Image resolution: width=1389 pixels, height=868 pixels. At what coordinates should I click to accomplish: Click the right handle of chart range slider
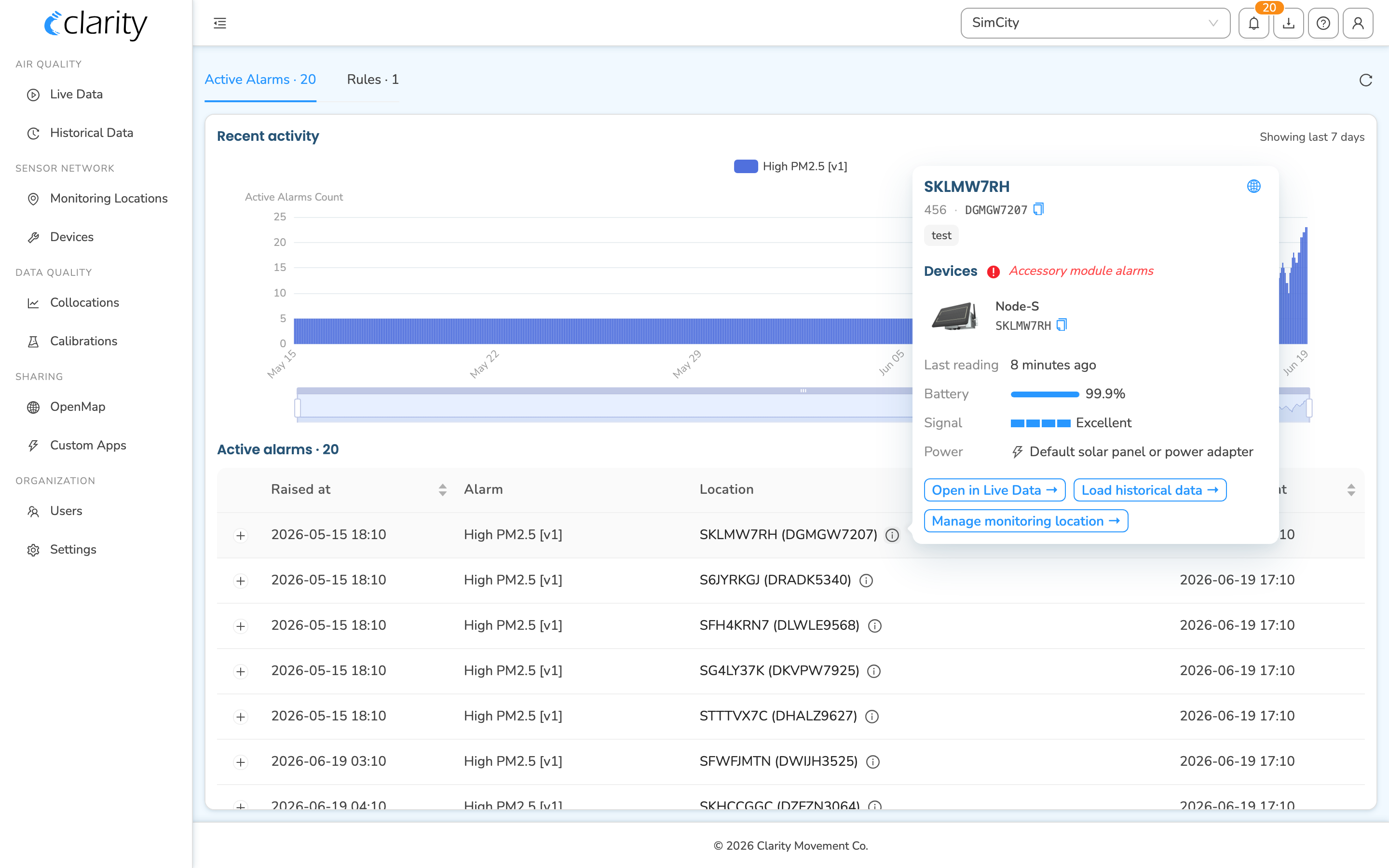pyautogui.click(x=1309, y=408)
